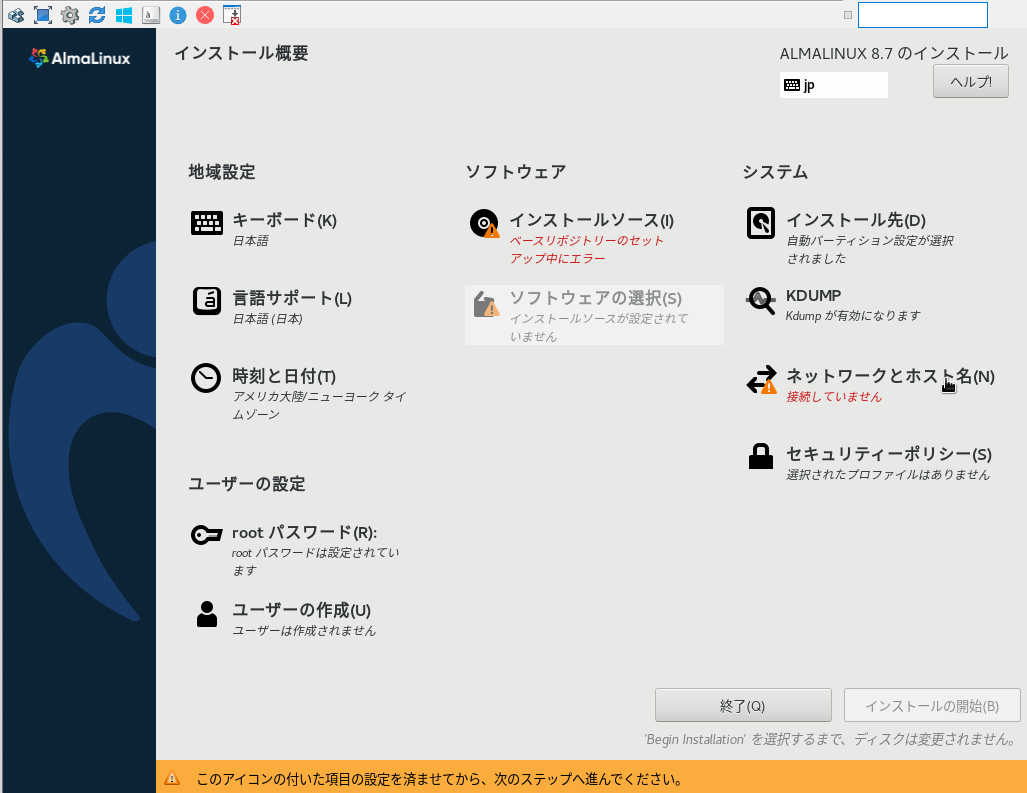The width and height of the screenshot is (1027, 793).
Task: Click the インストール概要 heading
Action: pos(241,53)
